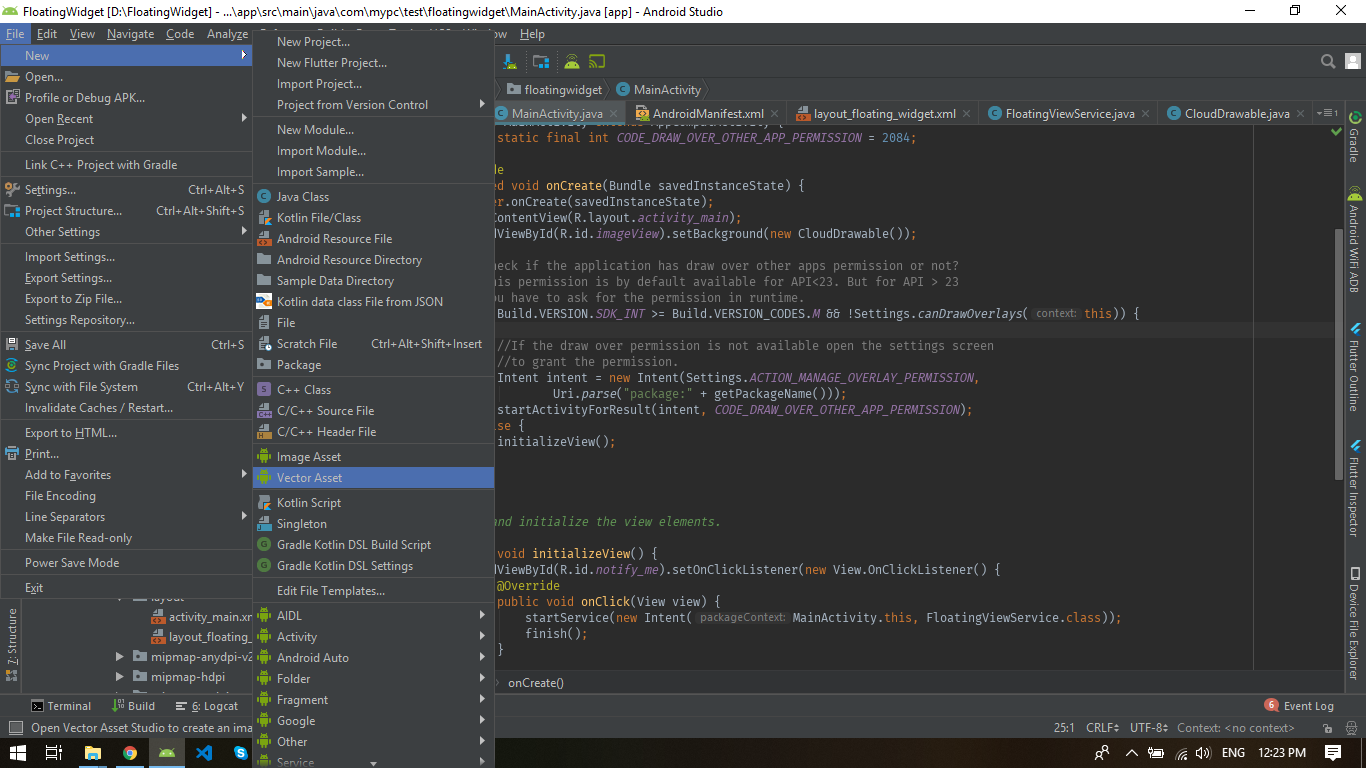Click the green cast screen toolbar icon
Screen dimensions: 1366x768
[597, 61]
